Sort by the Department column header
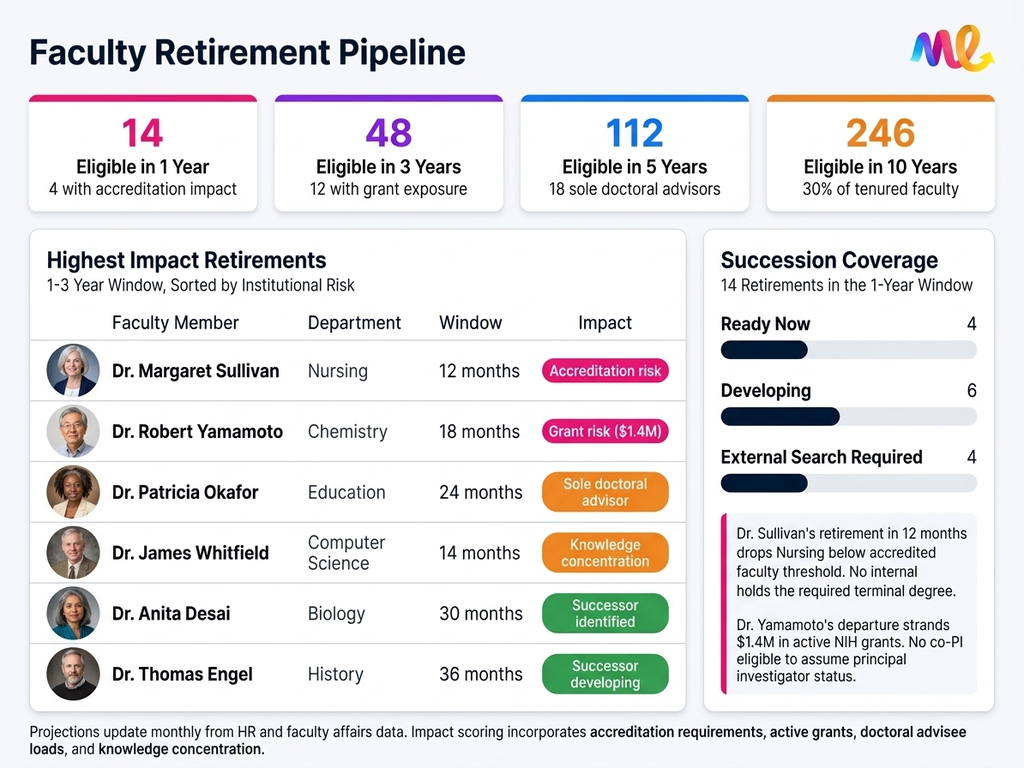Viewport: 1024px width, 768px height. pos(354,323)
